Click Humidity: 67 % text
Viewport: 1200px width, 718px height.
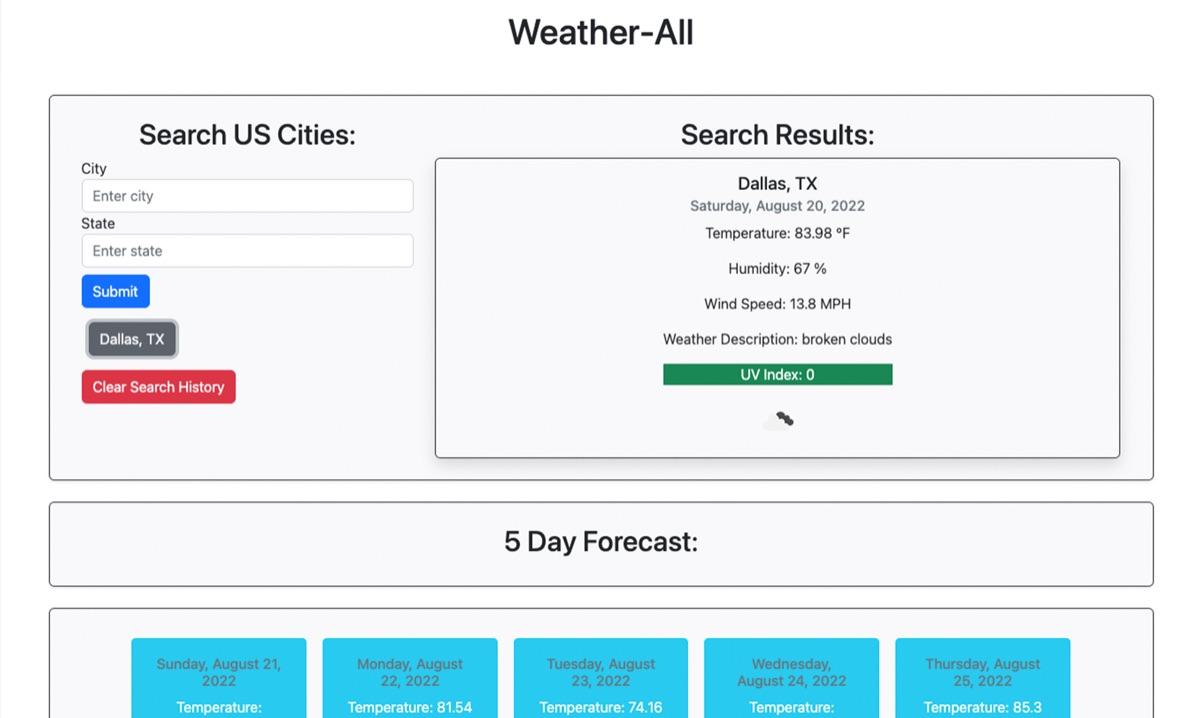coord(778,269)
